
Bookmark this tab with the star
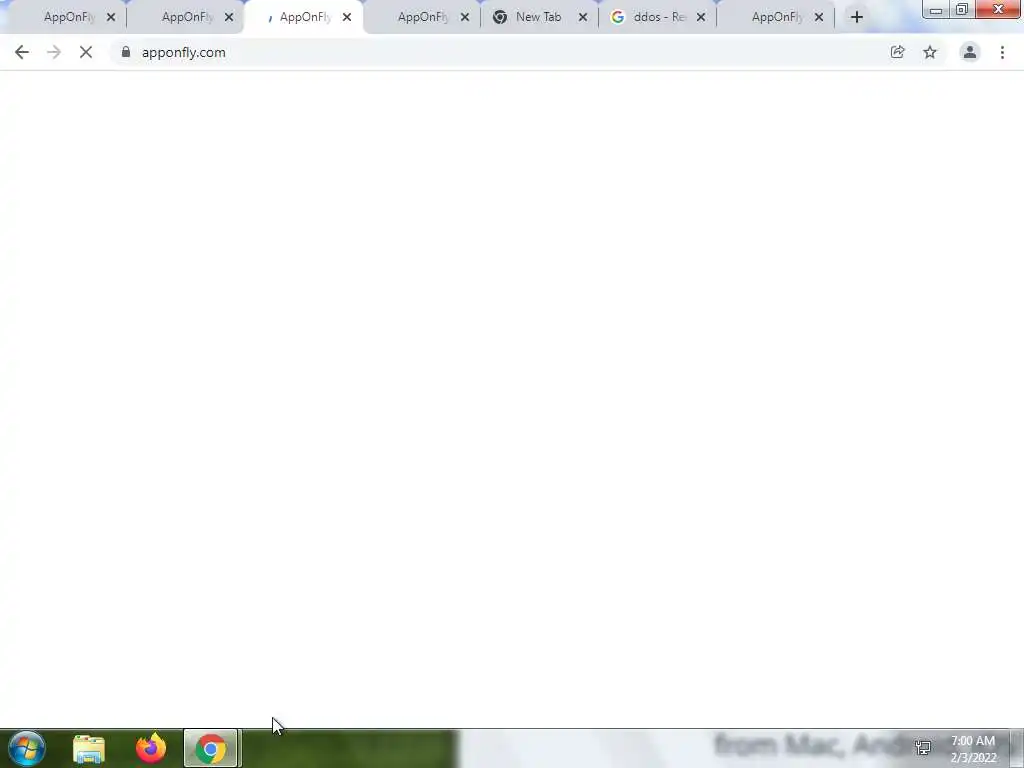[930, 52]
